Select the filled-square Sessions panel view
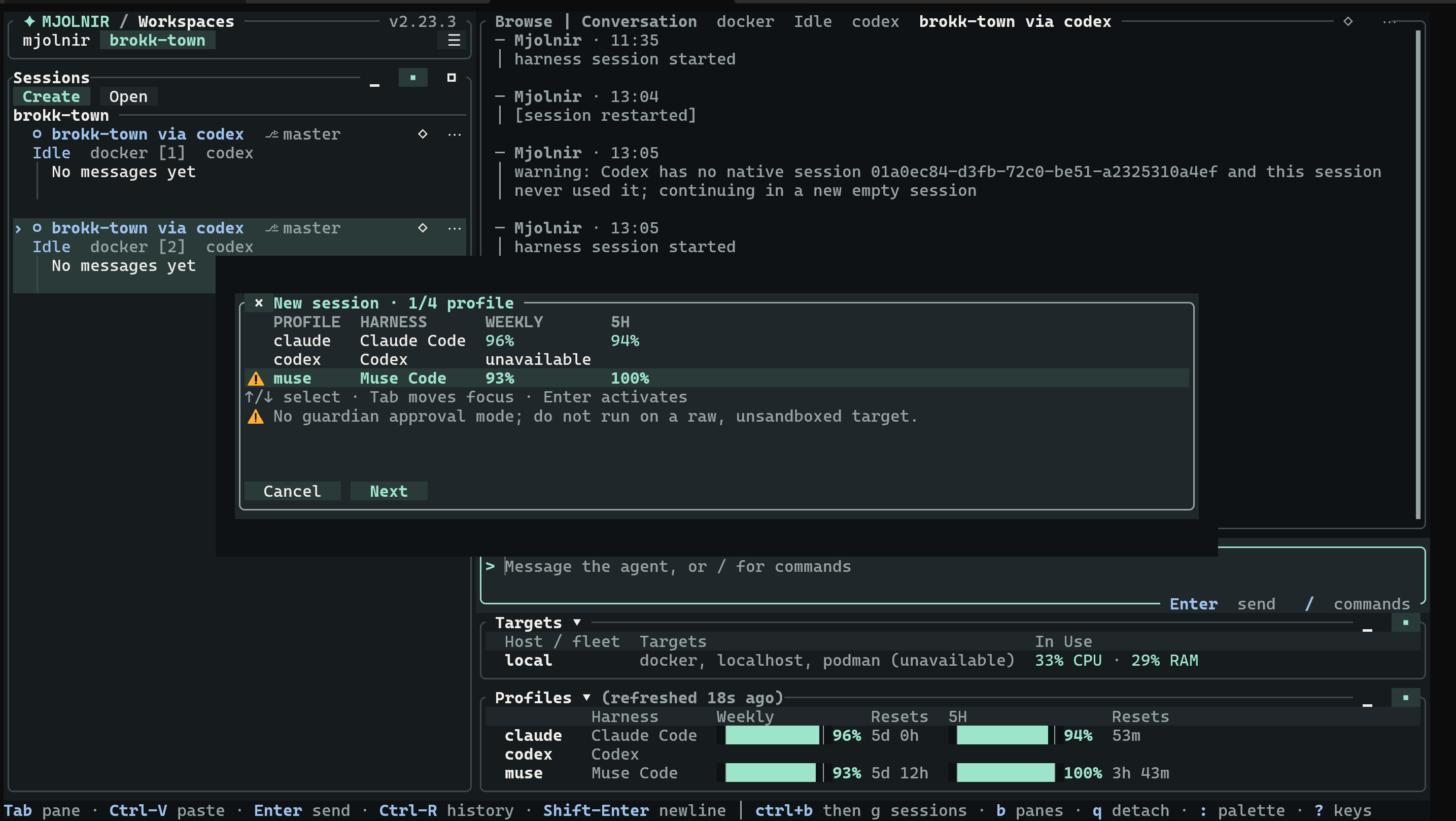Image resolution: width=1456 pixels, height=821 pixels. coord(412,78)
